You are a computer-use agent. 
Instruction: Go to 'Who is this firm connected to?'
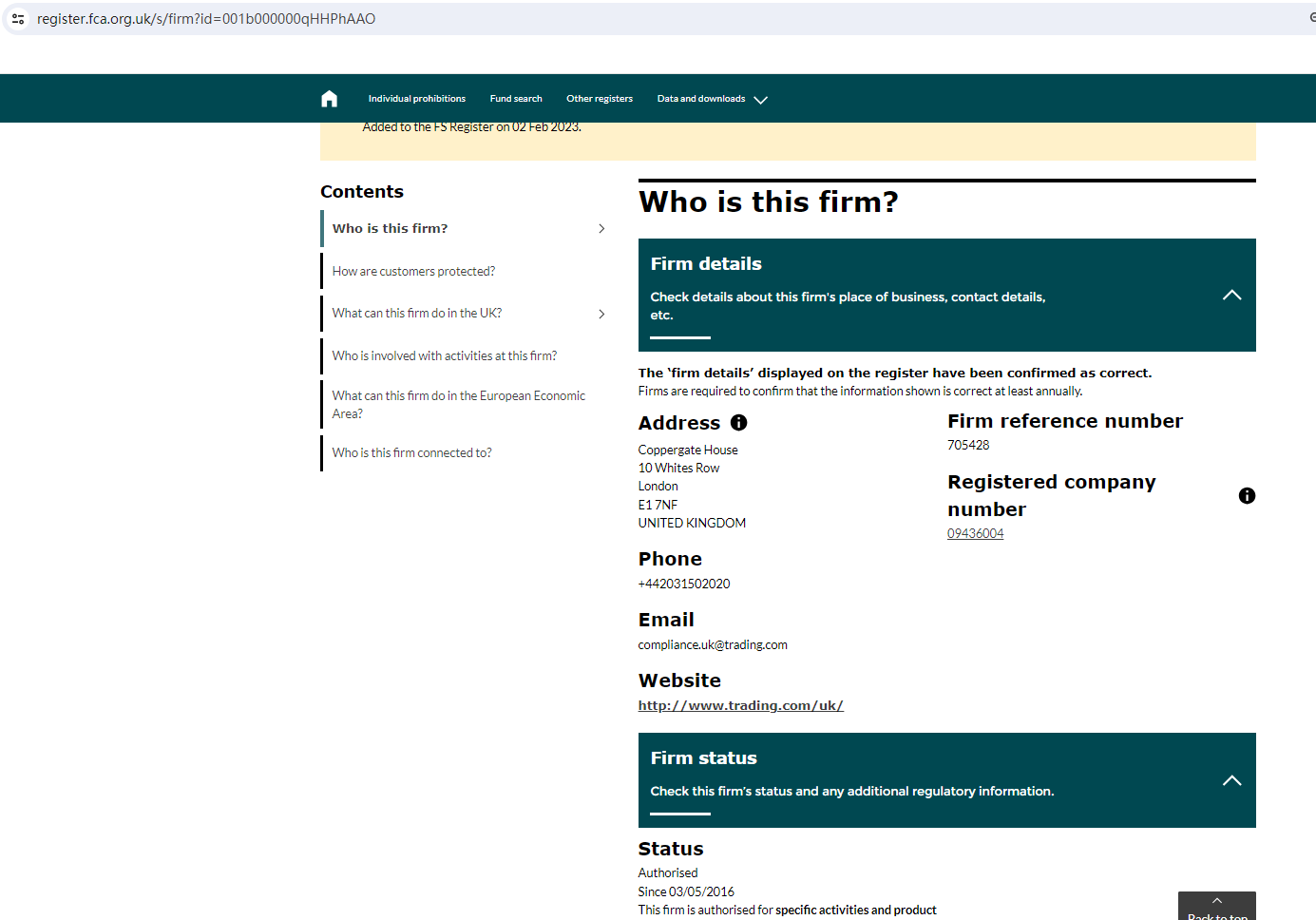pos(411,453)
